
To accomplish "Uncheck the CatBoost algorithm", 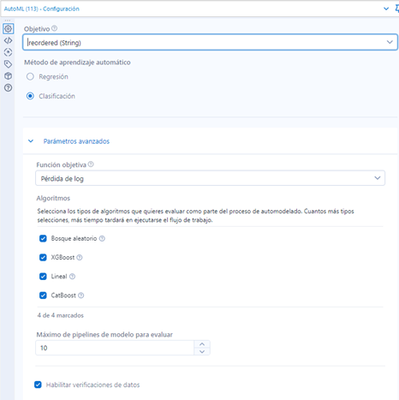I will point(43,295).
